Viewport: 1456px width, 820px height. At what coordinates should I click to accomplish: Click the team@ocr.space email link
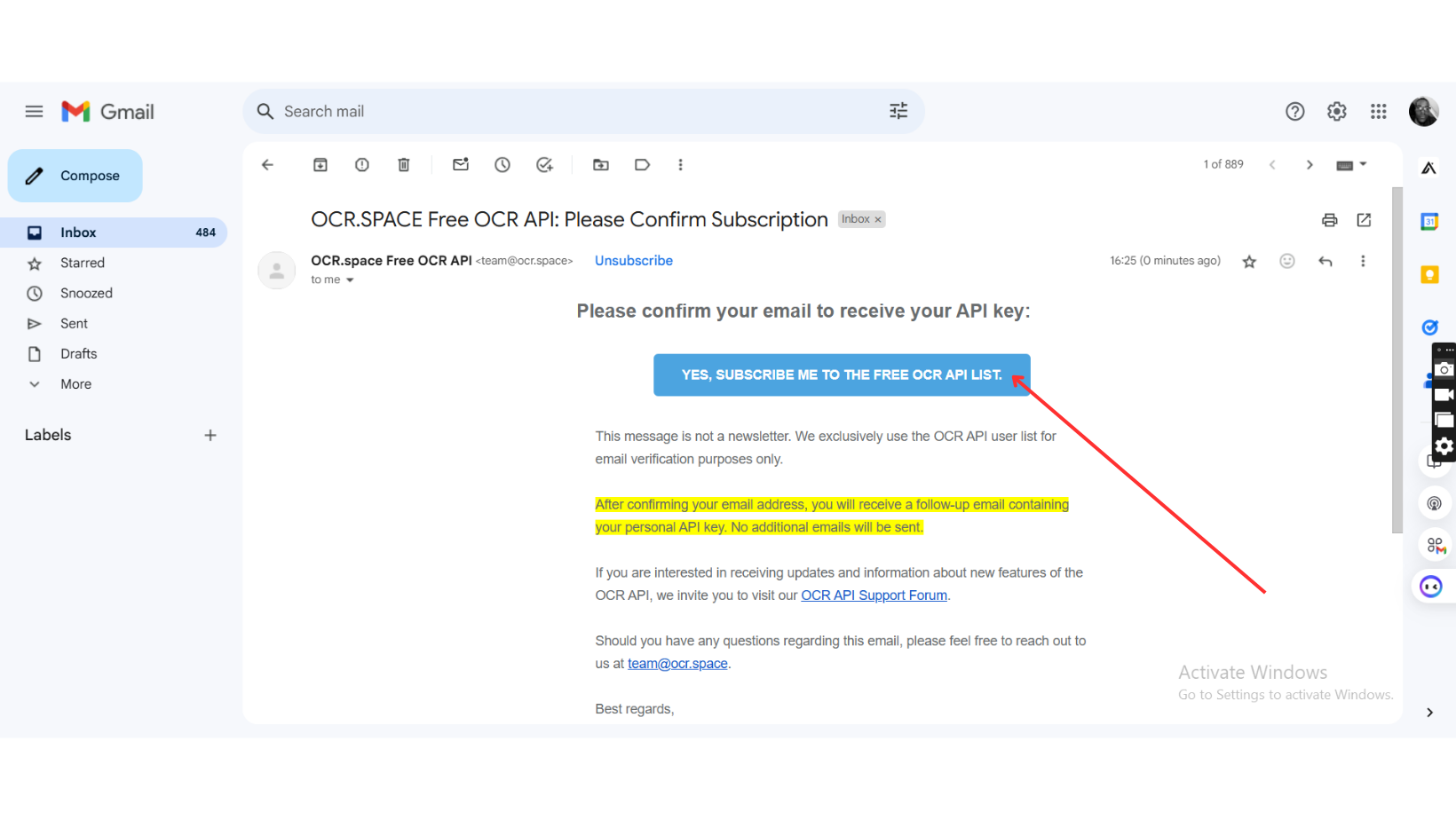click(x=677, y=664)
